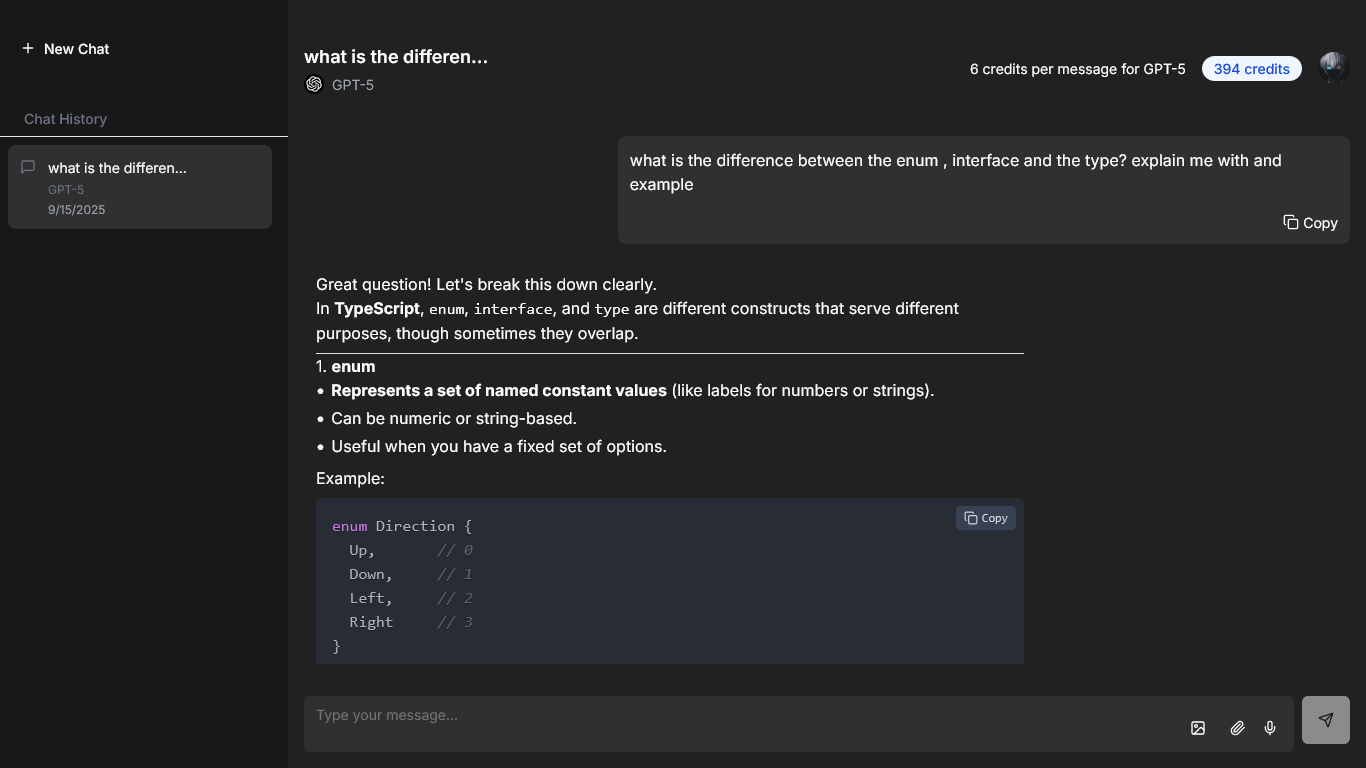Focus the 'Type your message...' input field

tap(740, 716)
